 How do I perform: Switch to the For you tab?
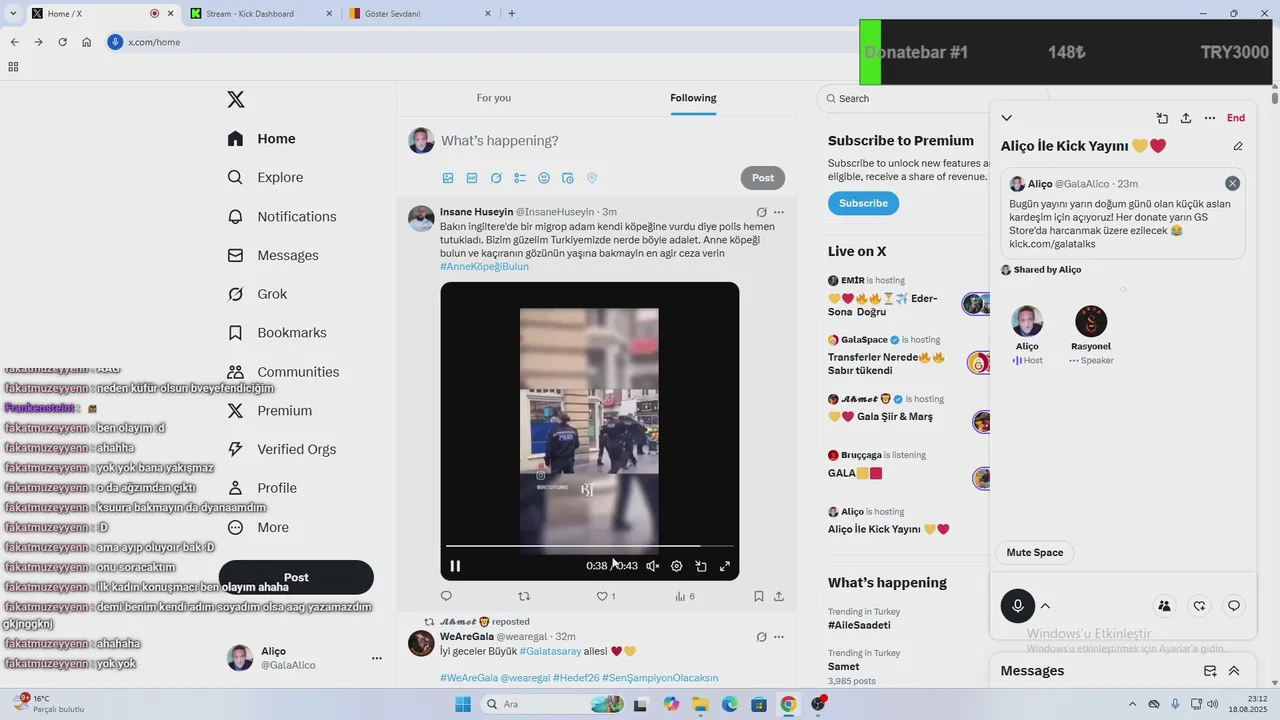point(494,98)
